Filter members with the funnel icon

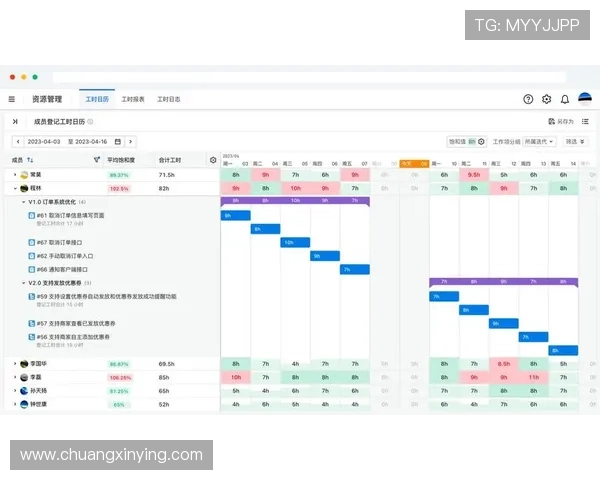[97, 160]
